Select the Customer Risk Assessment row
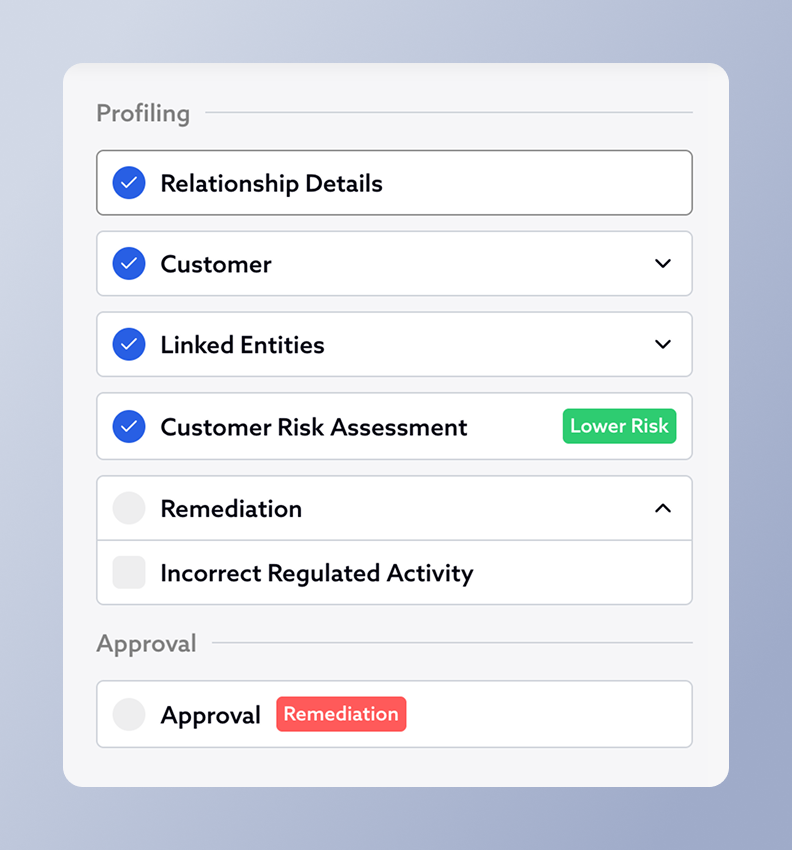This screenshot has width=792, height=850. [314, 427]
